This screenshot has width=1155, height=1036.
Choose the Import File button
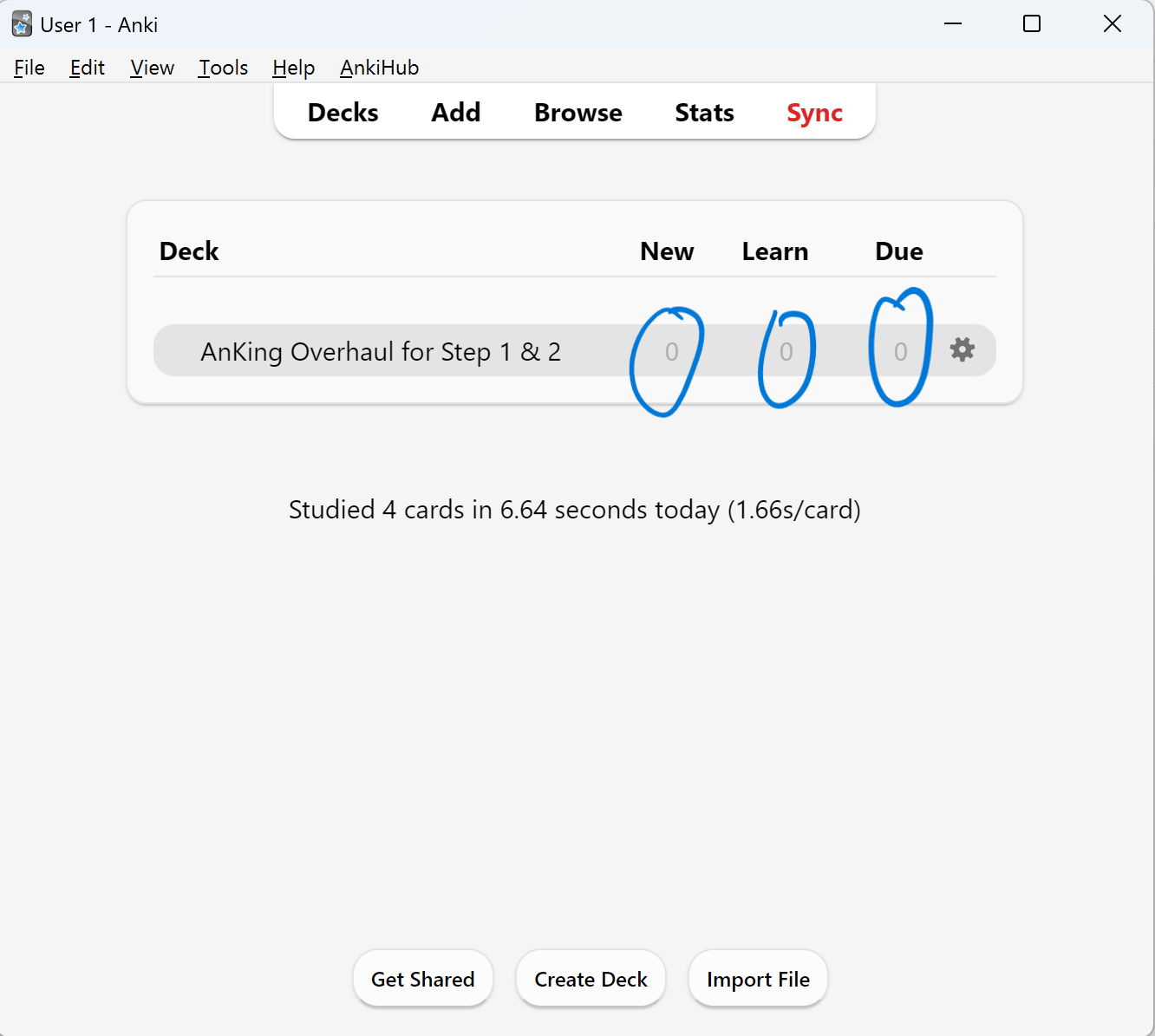tap(758, 979)
